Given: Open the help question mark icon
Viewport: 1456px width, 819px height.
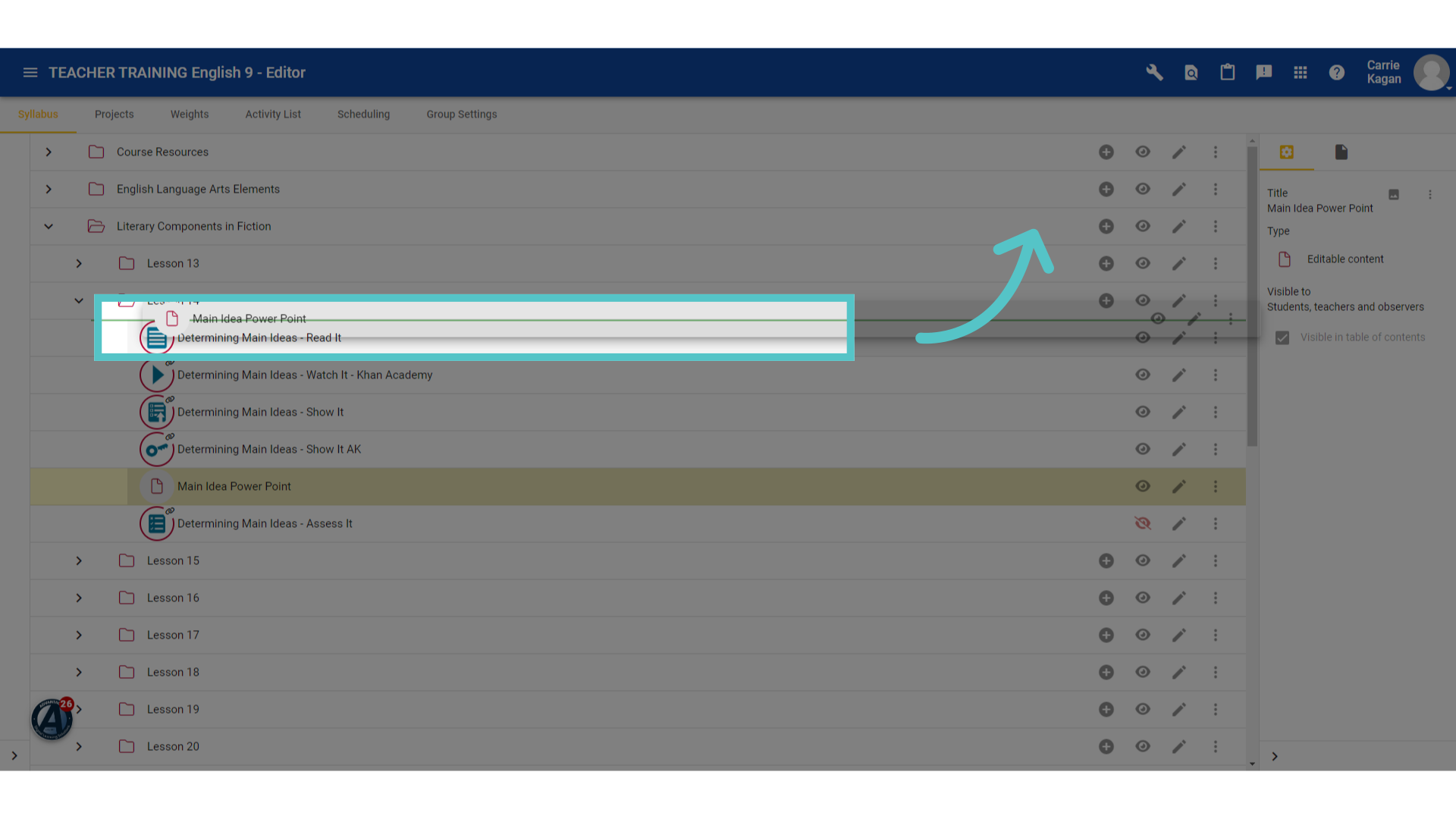Looking at the screenshot, I should click(x=1336, y=73).
